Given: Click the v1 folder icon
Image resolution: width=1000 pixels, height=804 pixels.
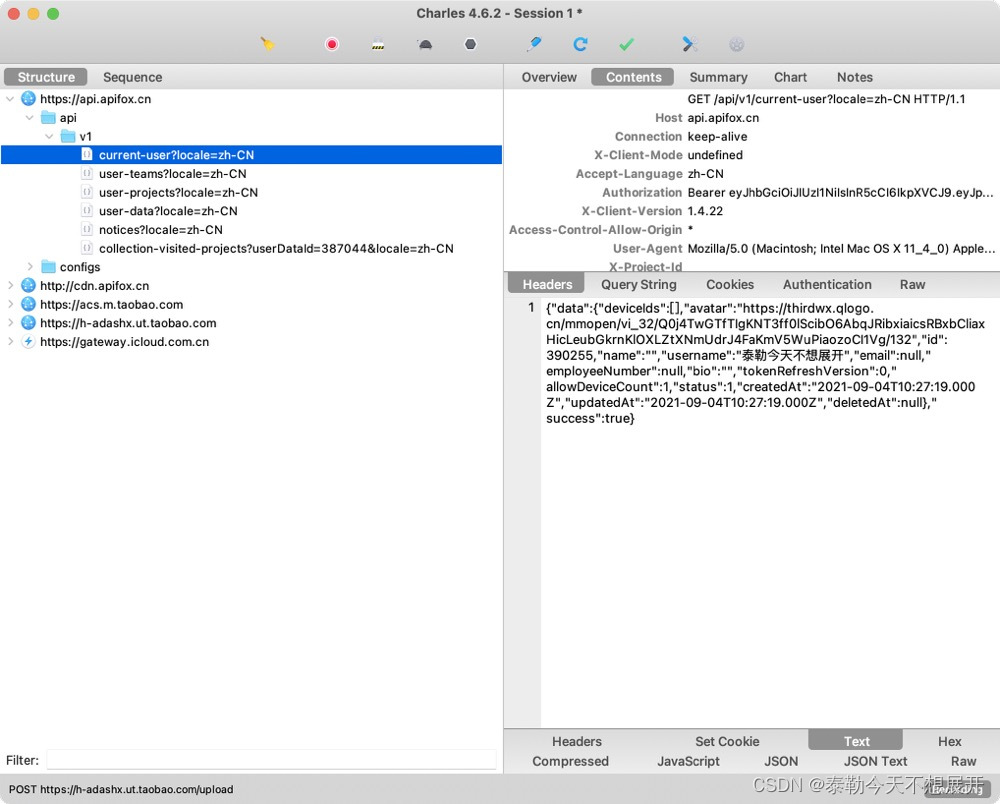Looking at the screenshot, I should 68,136.
